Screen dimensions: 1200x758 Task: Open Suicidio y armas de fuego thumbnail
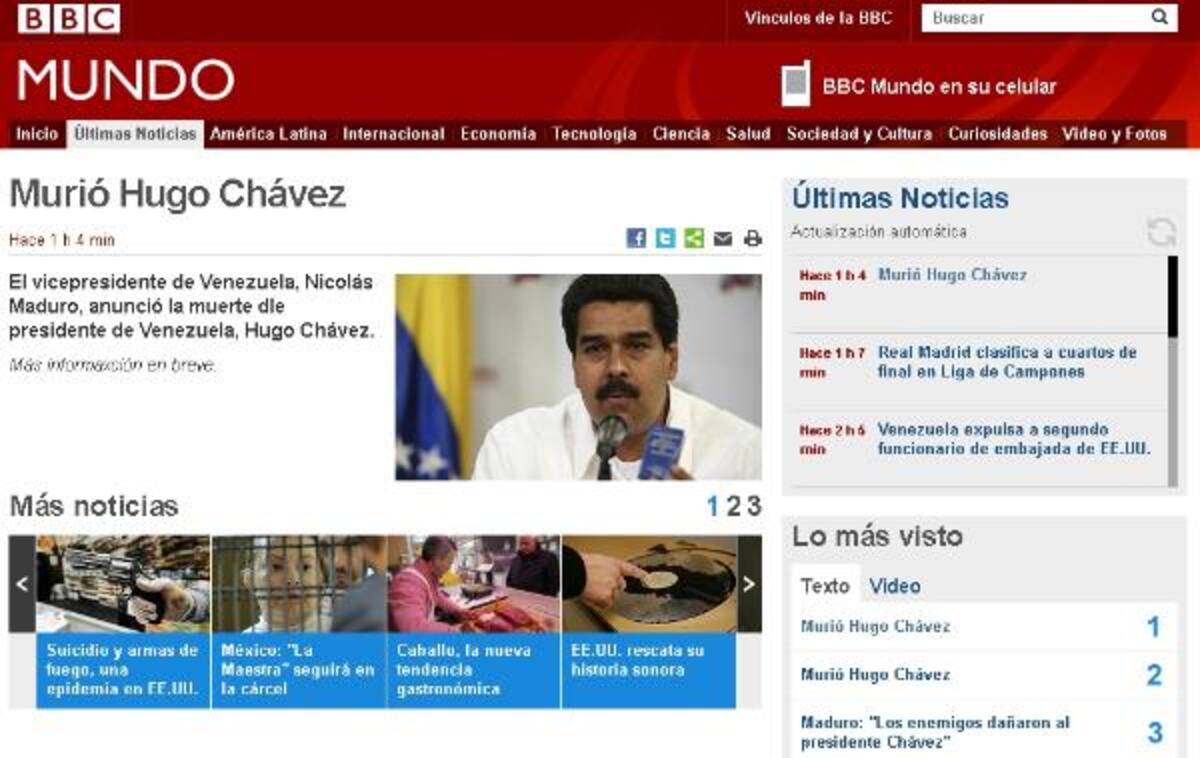[123, 584]
